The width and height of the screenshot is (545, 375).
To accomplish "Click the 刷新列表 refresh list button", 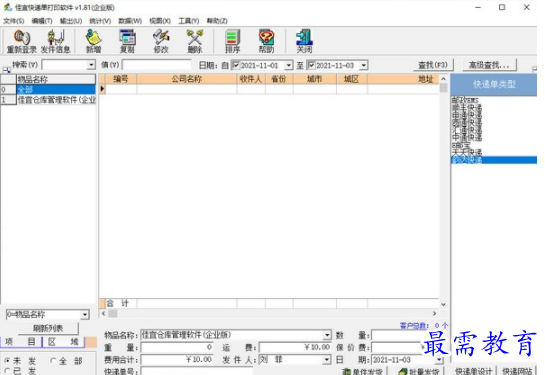I will point(48,328).
